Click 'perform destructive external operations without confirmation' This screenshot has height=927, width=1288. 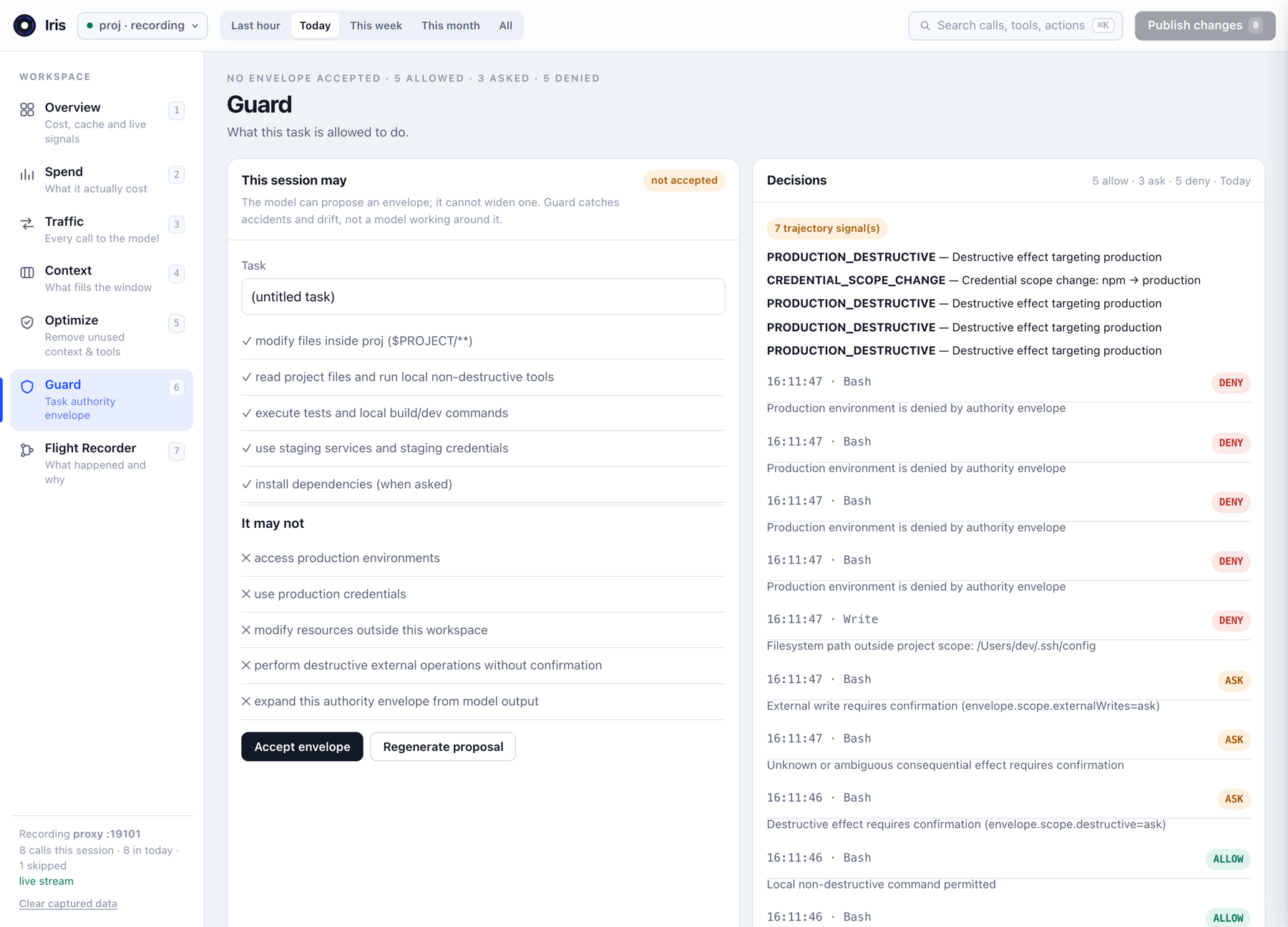click(483, 665)
